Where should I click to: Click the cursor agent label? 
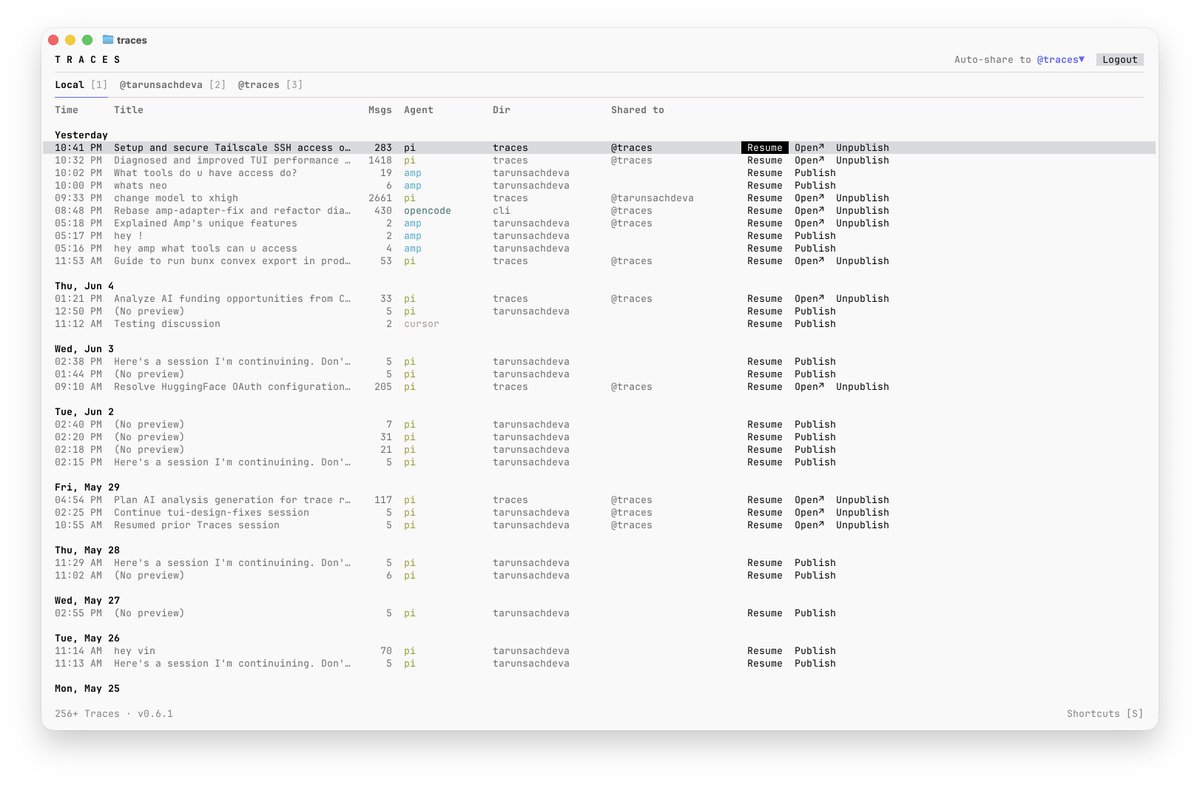point(421,324)
